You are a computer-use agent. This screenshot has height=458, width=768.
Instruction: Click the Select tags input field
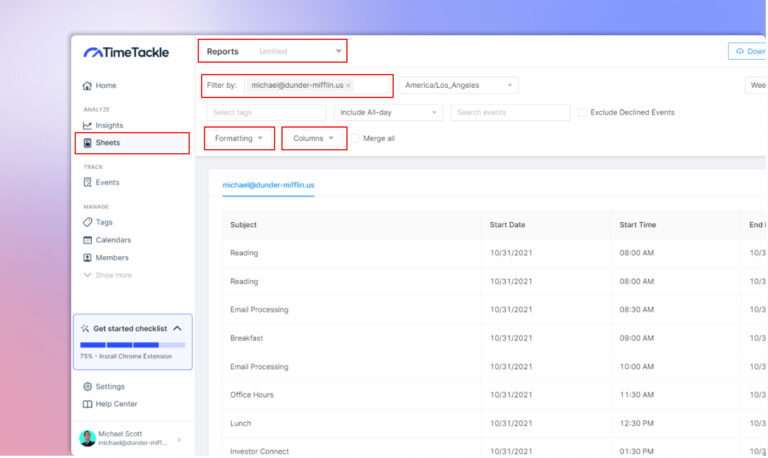coord(266,112)
